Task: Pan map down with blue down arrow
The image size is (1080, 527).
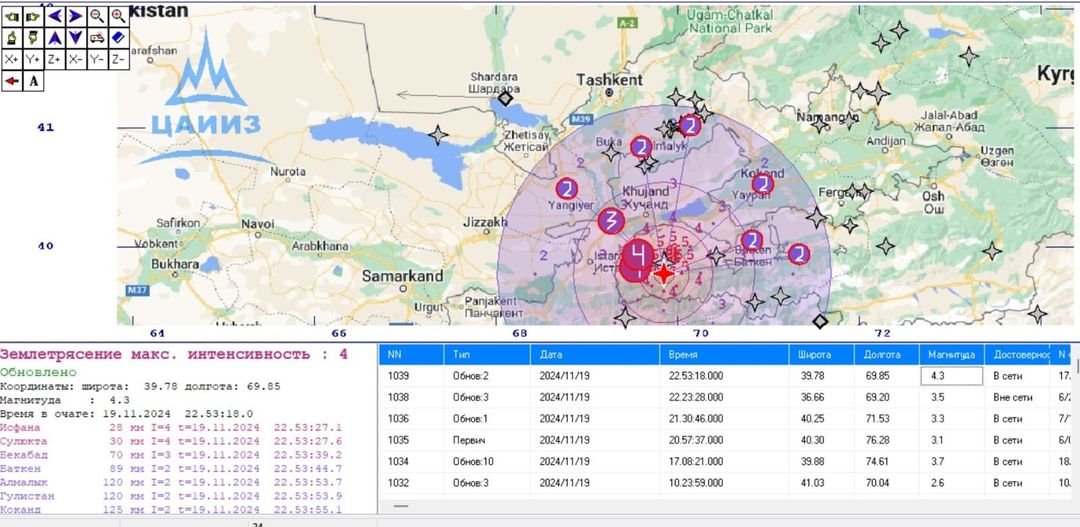Action: pos(76,38)
